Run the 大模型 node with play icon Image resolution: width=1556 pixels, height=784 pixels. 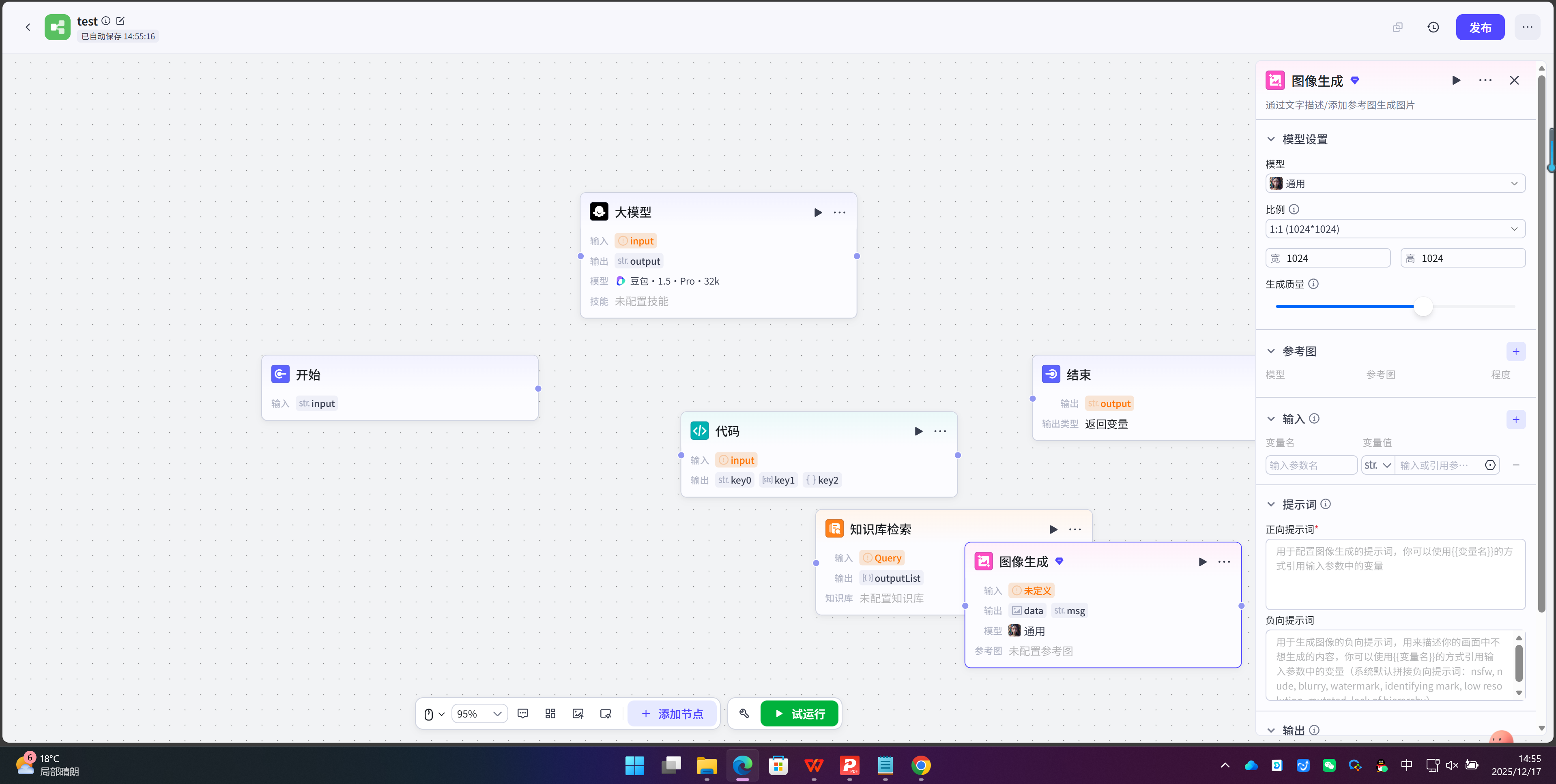[x=818, y=212]
